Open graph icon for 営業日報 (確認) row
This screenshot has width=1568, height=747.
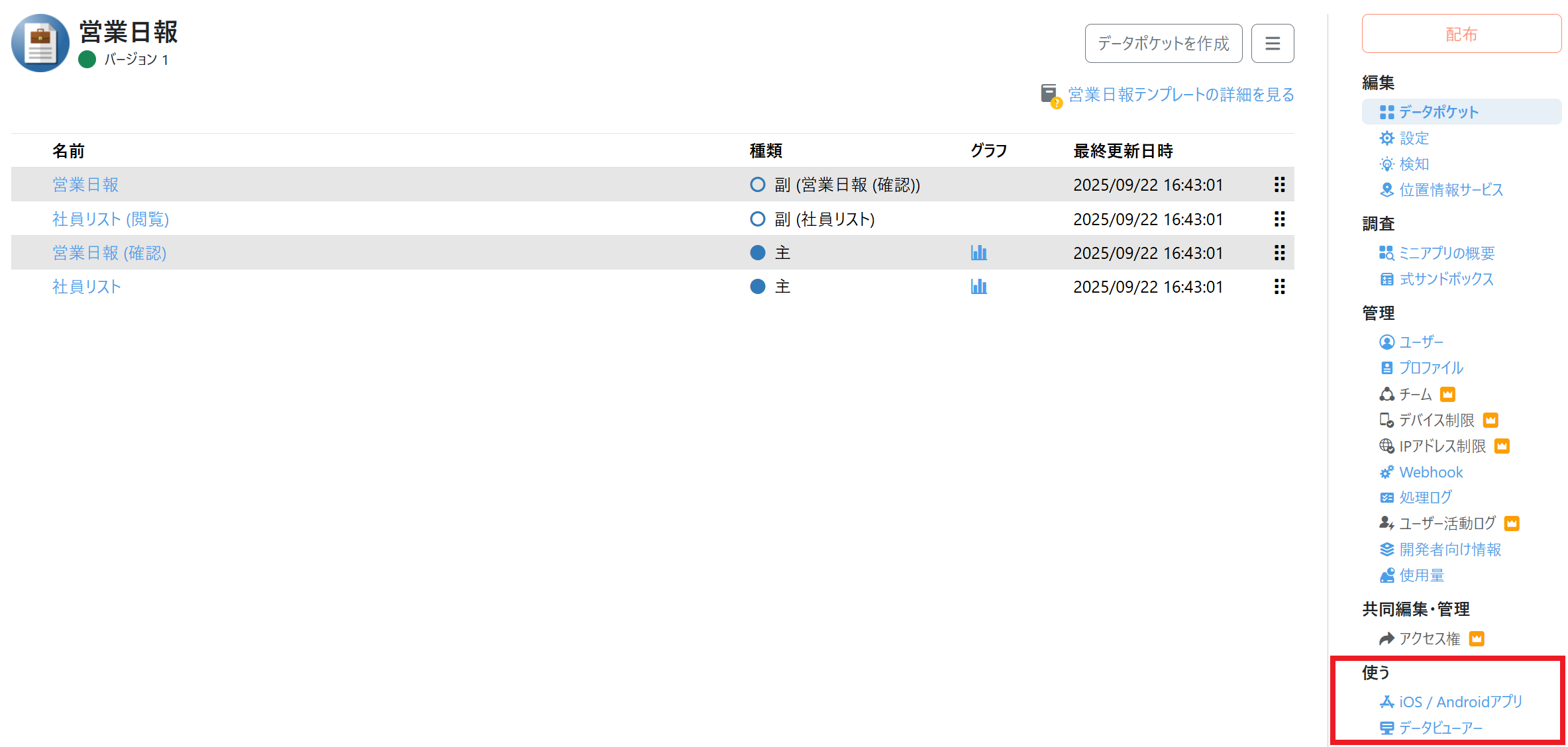point(978,253)
